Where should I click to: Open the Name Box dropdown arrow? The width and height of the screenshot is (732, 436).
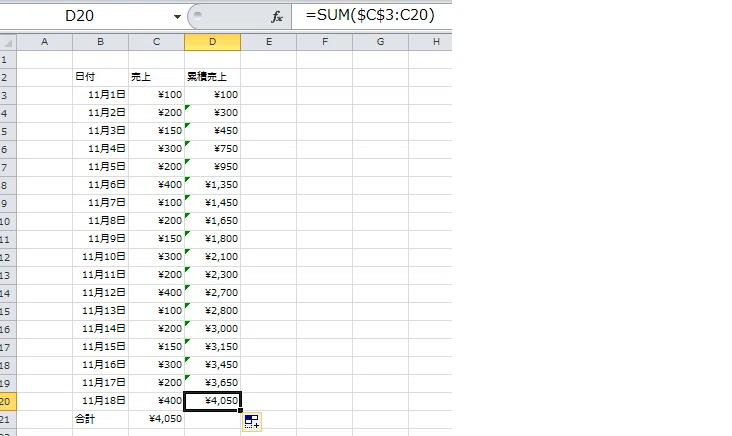177,17
